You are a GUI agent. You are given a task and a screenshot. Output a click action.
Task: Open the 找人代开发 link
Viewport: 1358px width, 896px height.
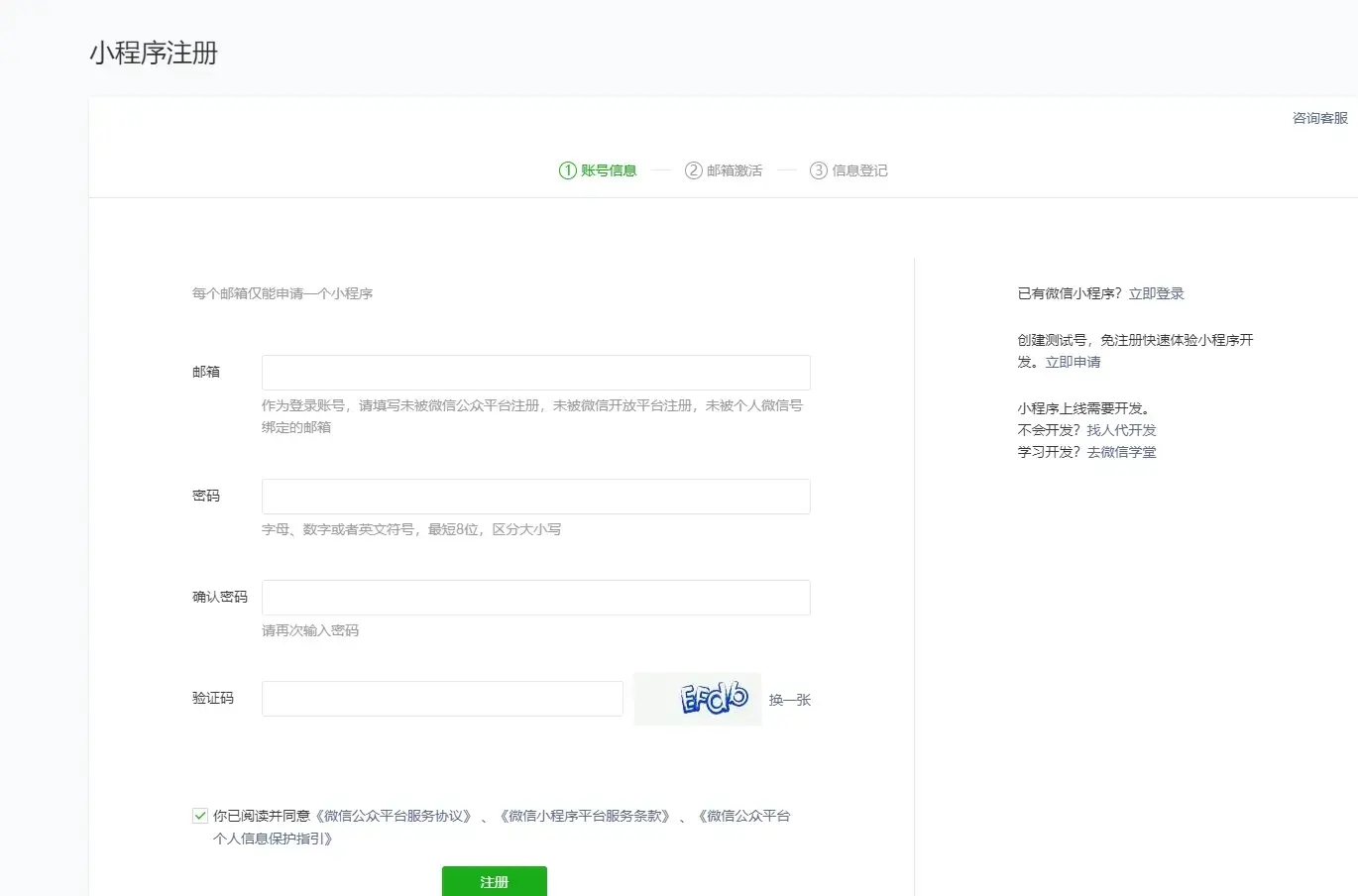tap(1121, 430)
